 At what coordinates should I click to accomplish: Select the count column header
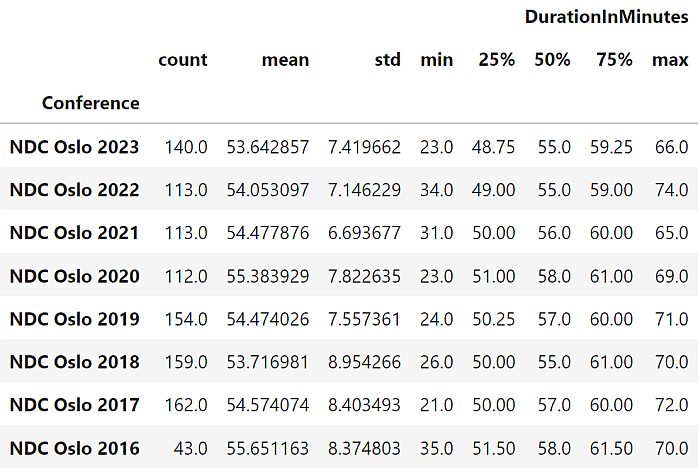183,60
